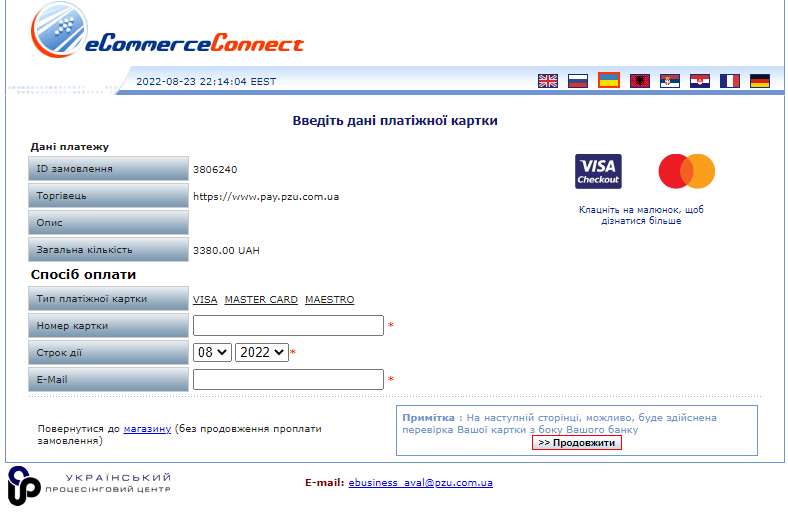Click the Mastercard logo
This screenshot has height=527, width=788.
click(686, 171)
